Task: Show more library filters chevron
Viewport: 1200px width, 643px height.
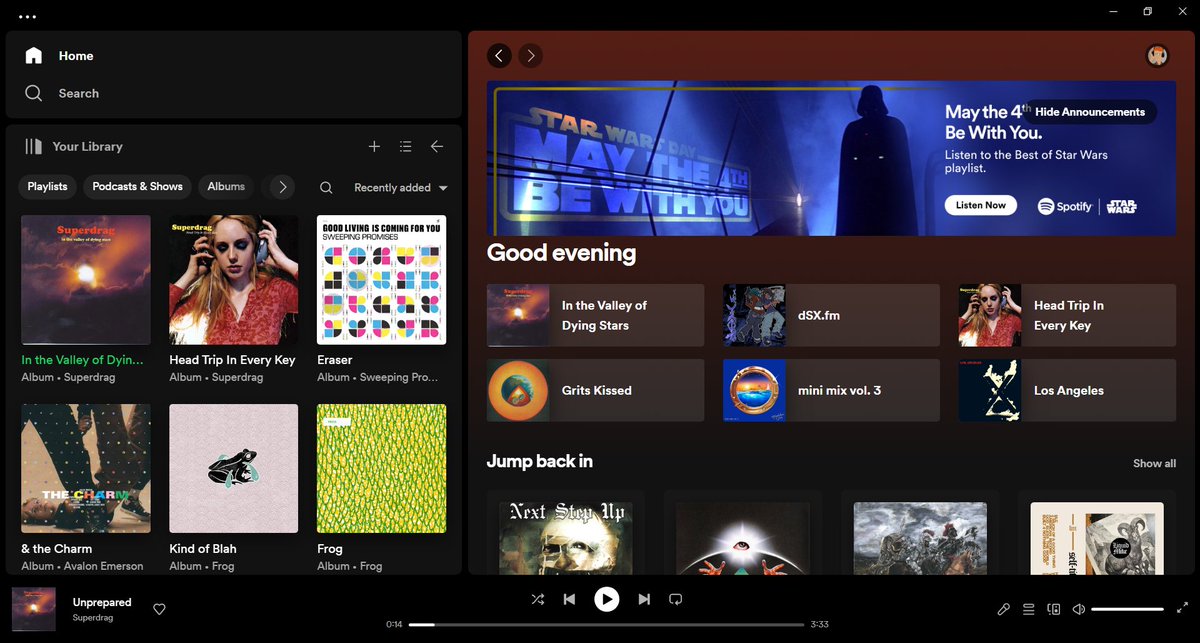Action: (283, 187)
